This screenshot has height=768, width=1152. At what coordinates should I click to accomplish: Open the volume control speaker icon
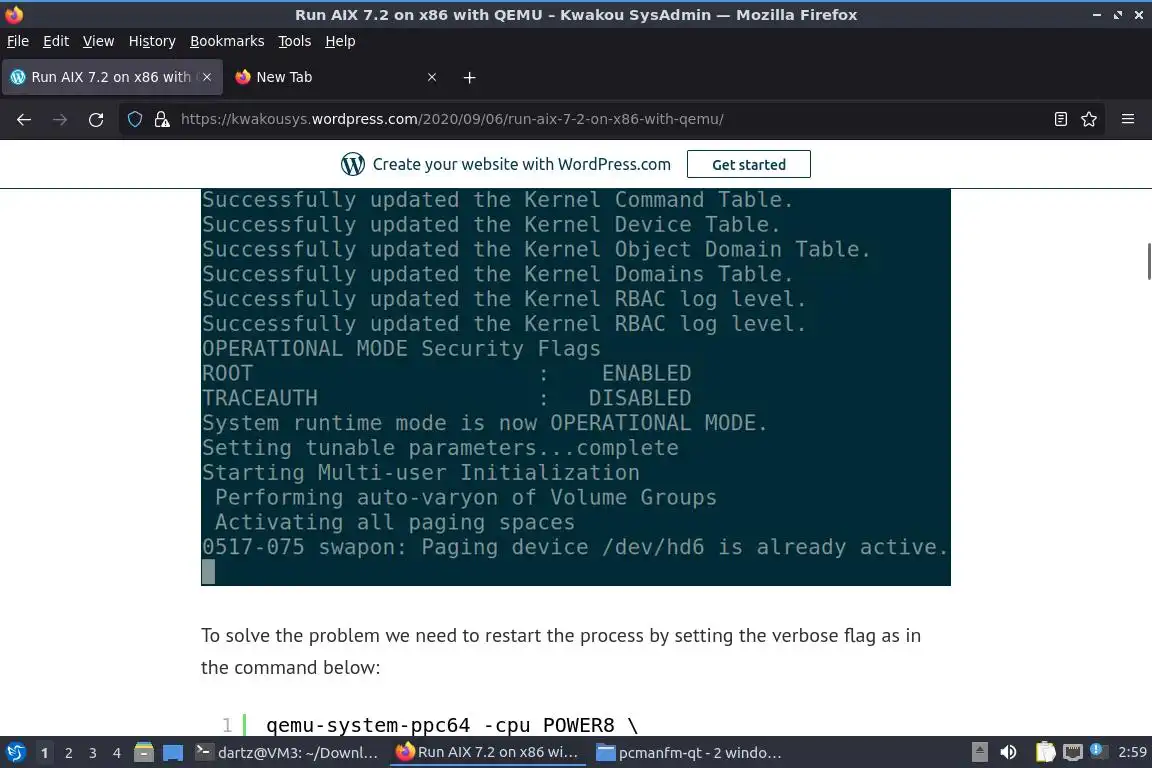coord(1009,753)
